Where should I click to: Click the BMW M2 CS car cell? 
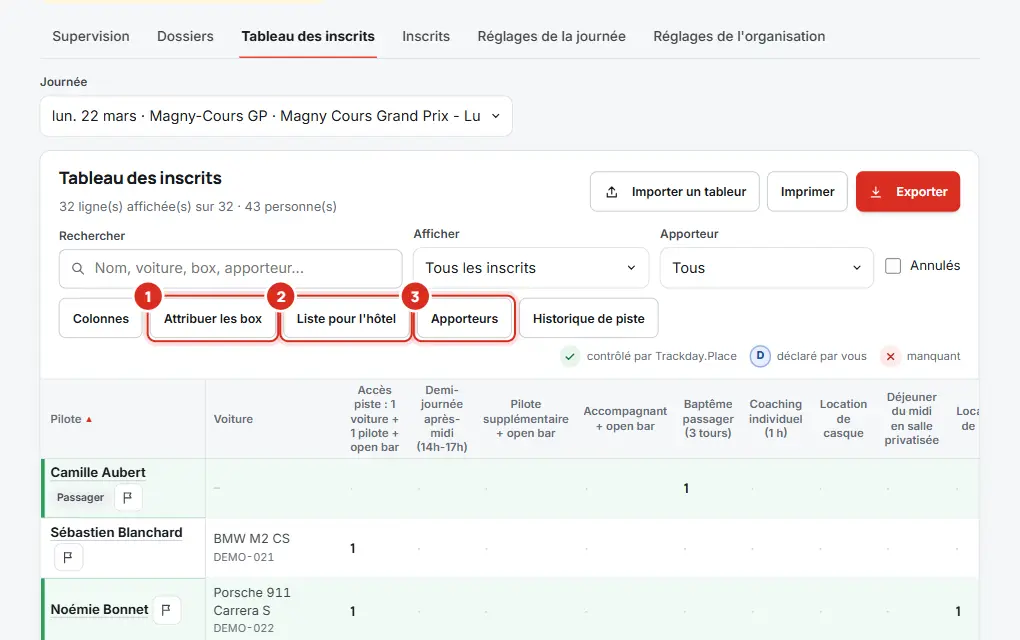252,539
